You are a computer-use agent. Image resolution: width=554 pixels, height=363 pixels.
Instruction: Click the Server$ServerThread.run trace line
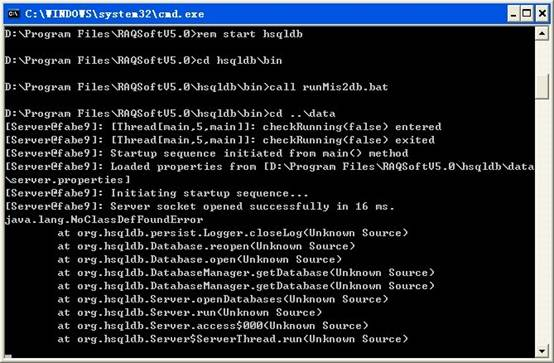pos(232,339)
